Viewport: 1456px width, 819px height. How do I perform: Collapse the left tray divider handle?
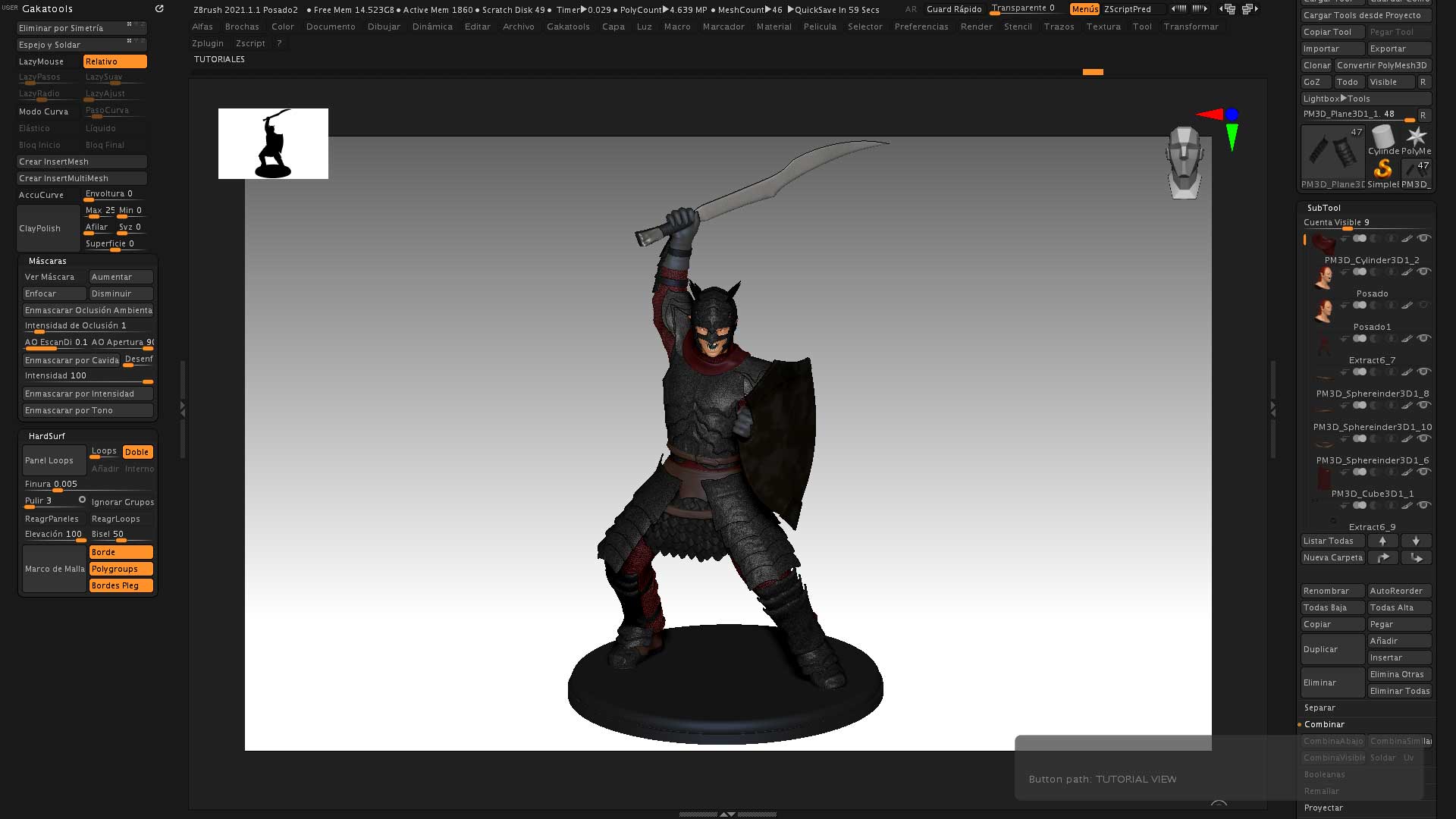(x=183, y=409)
